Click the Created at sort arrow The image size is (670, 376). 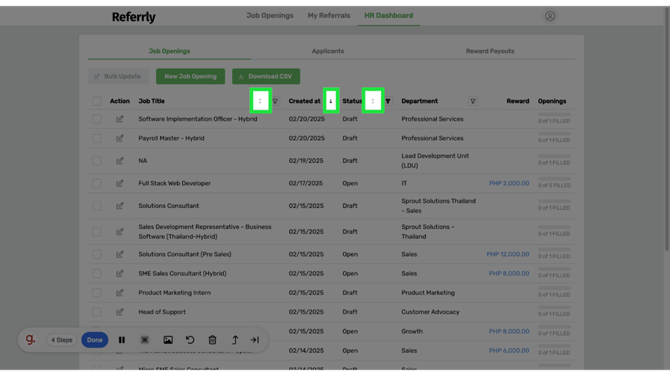(331, 101)
